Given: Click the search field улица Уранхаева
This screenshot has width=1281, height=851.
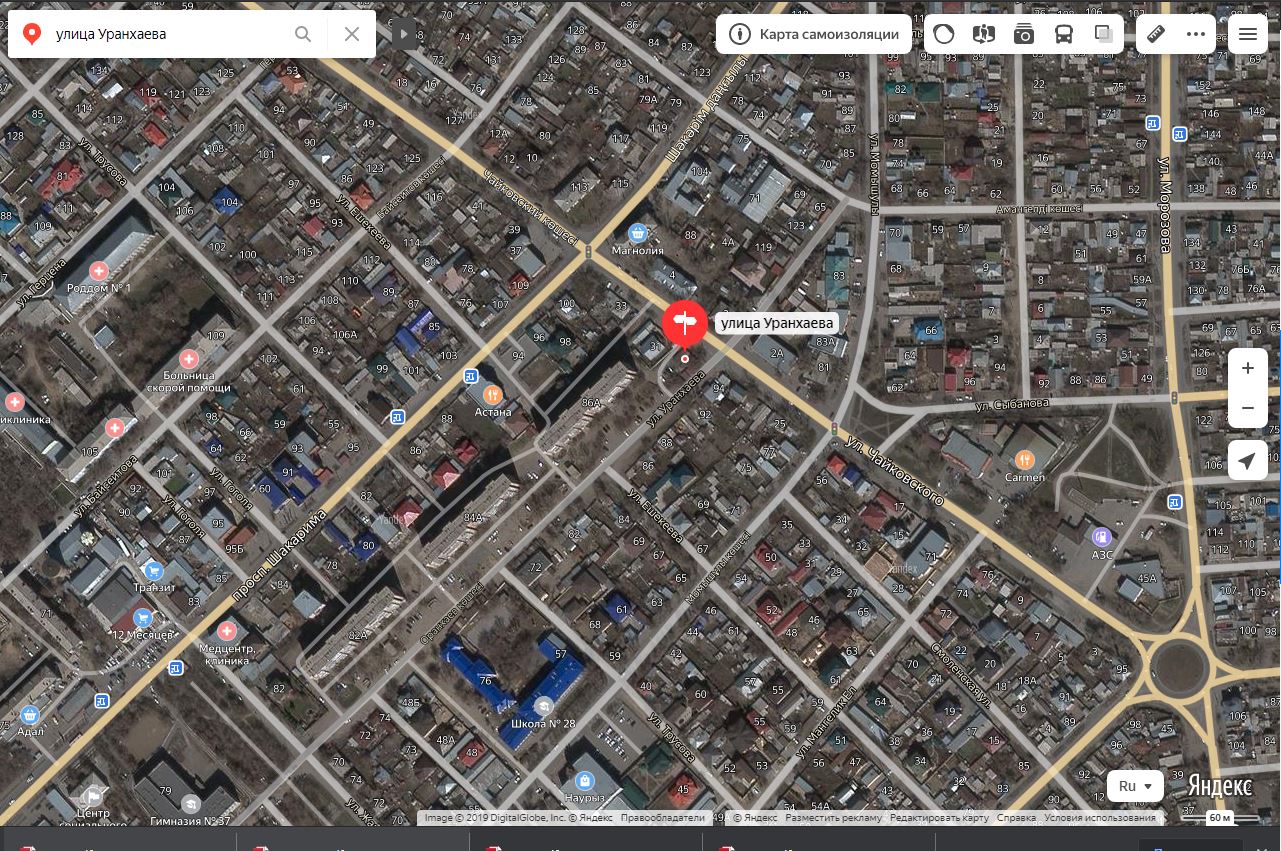Looking at the screenshot, I should [166, 34].
